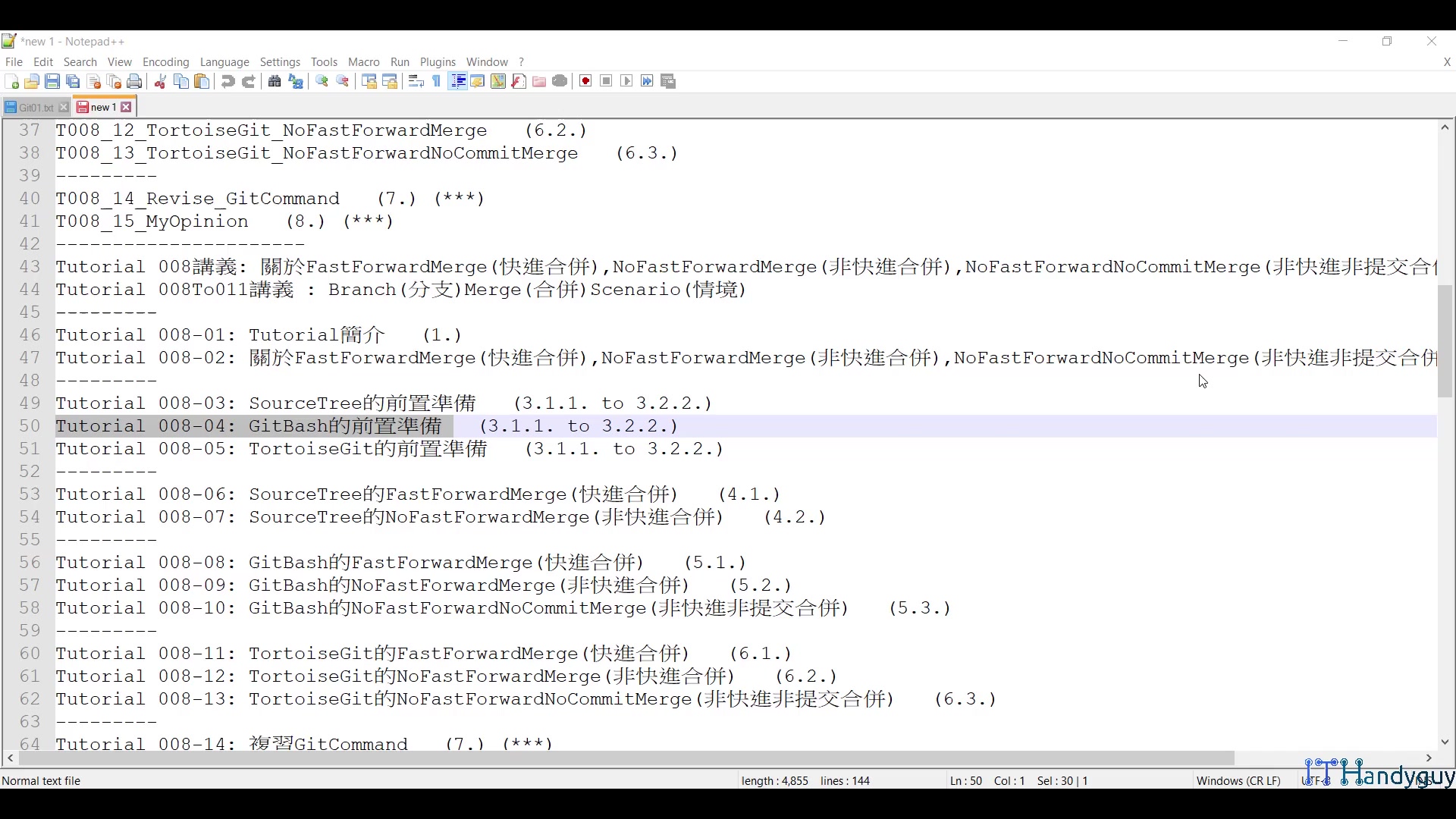Toggle word wrap
Viewport: 1456px width, 819px height.
coord(415,81)
